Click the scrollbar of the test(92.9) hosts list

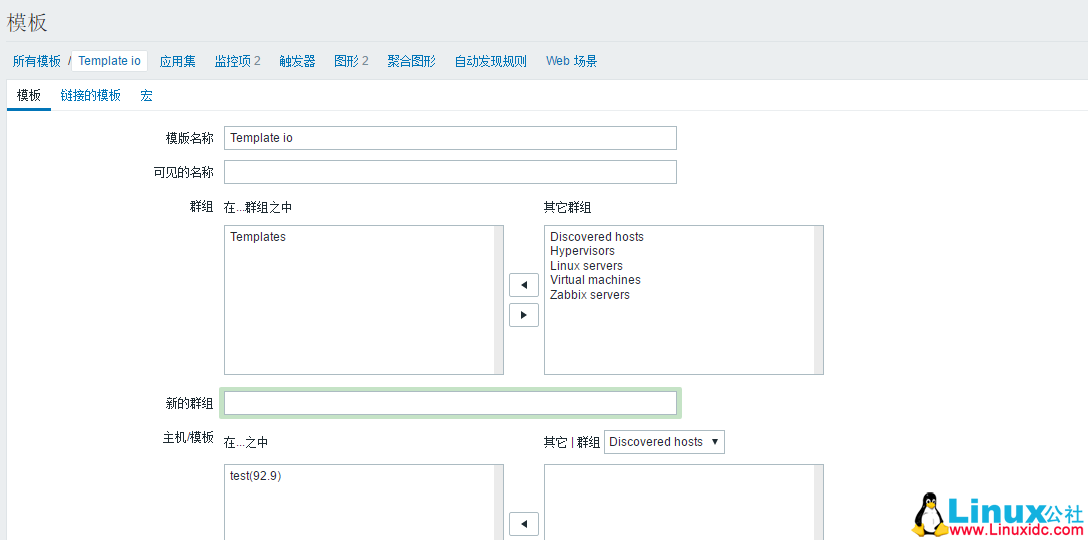[498, 503]
